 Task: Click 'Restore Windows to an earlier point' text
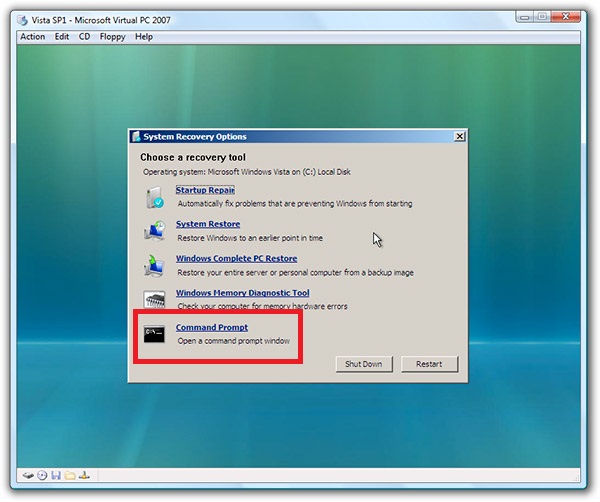[x=250, y=238]
